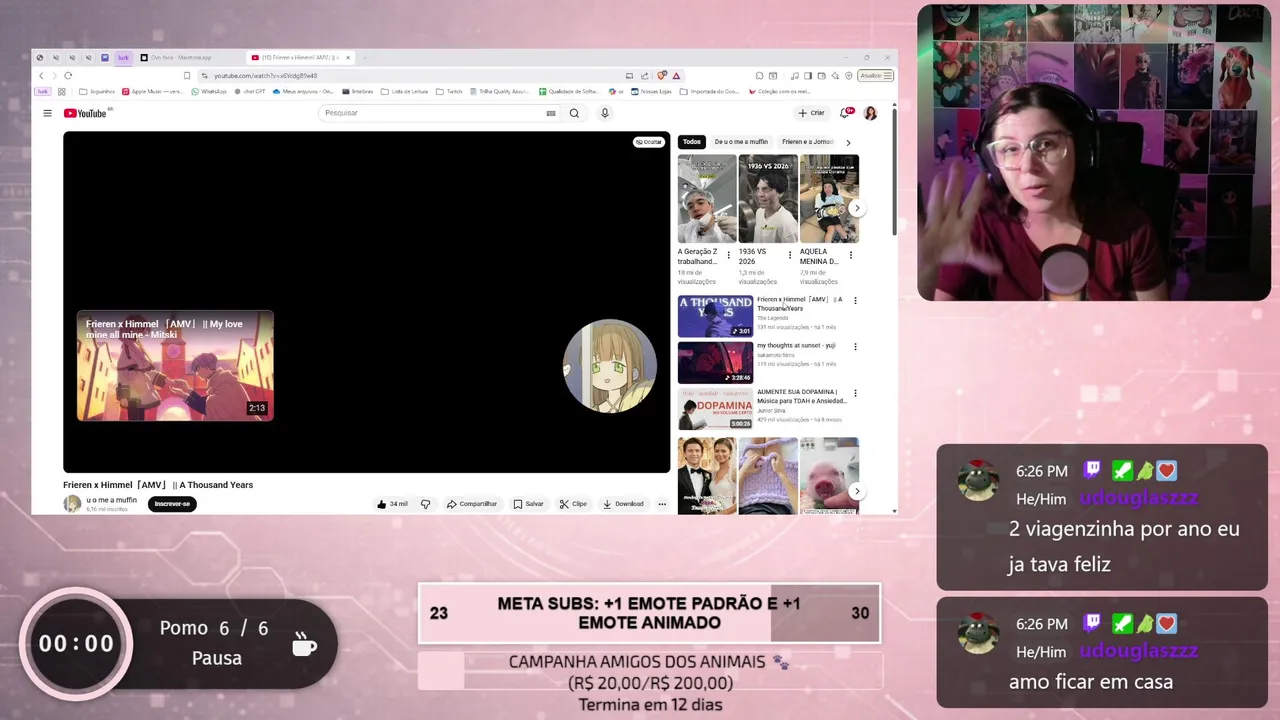The width and height of the screenshot is (1280, 720).
Task: Switch to the Ovo face browser tab
Action: tap(190, 57)
